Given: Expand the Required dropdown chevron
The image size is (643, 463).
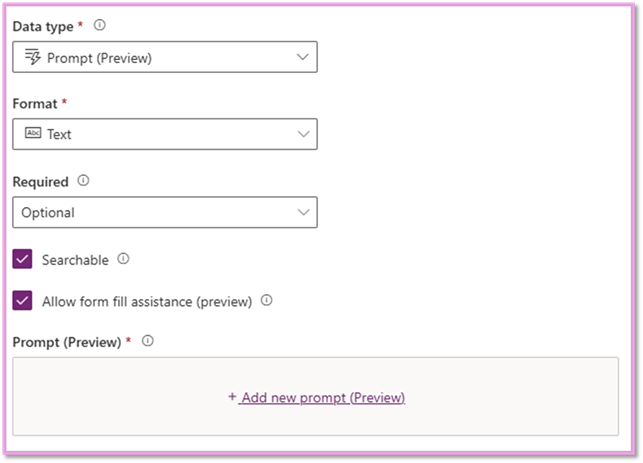Looking at the screenshot, I should click(x=303, y=212).
